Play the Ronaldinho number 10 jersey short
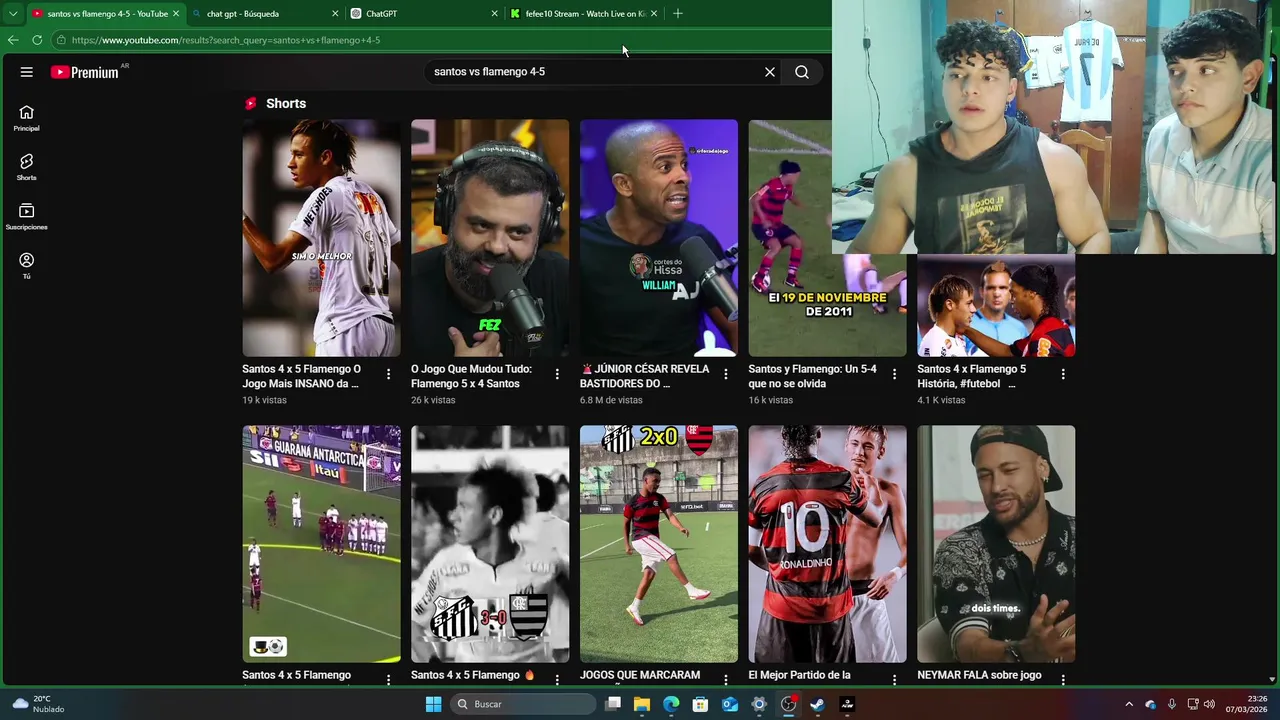 828,544
